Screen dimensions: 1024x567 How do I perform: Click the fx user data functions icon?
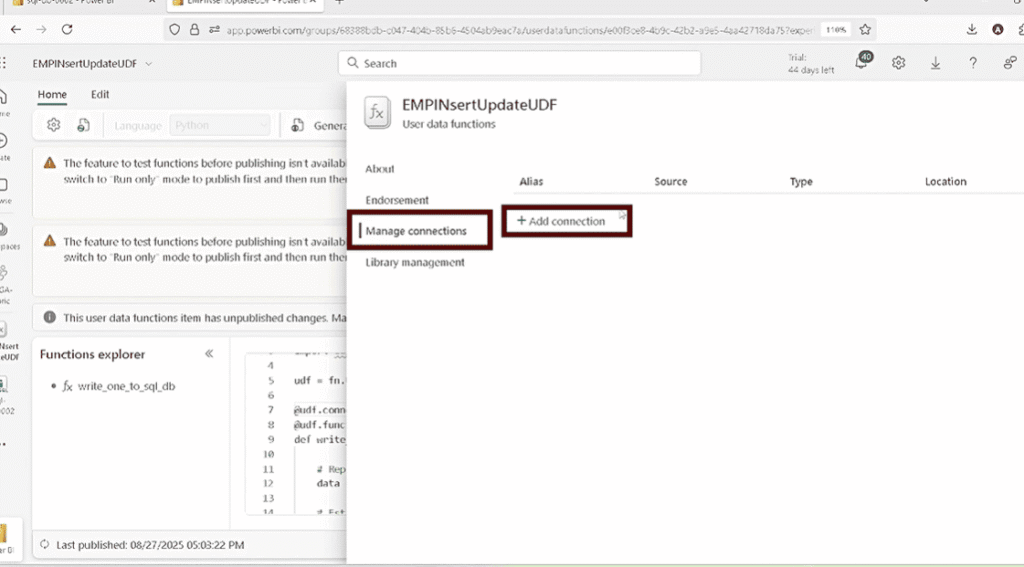377,112
